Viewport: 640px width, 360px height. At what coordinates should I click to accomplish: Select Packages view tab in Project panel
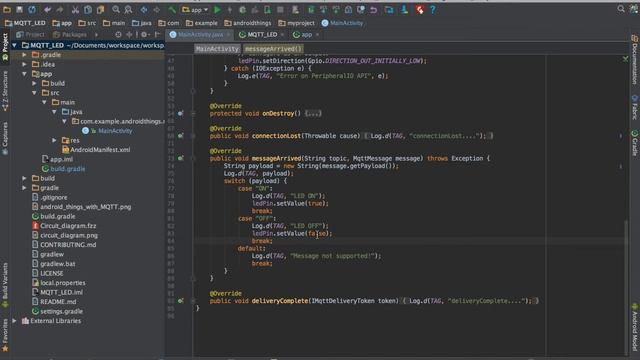(x=69, y=35)
